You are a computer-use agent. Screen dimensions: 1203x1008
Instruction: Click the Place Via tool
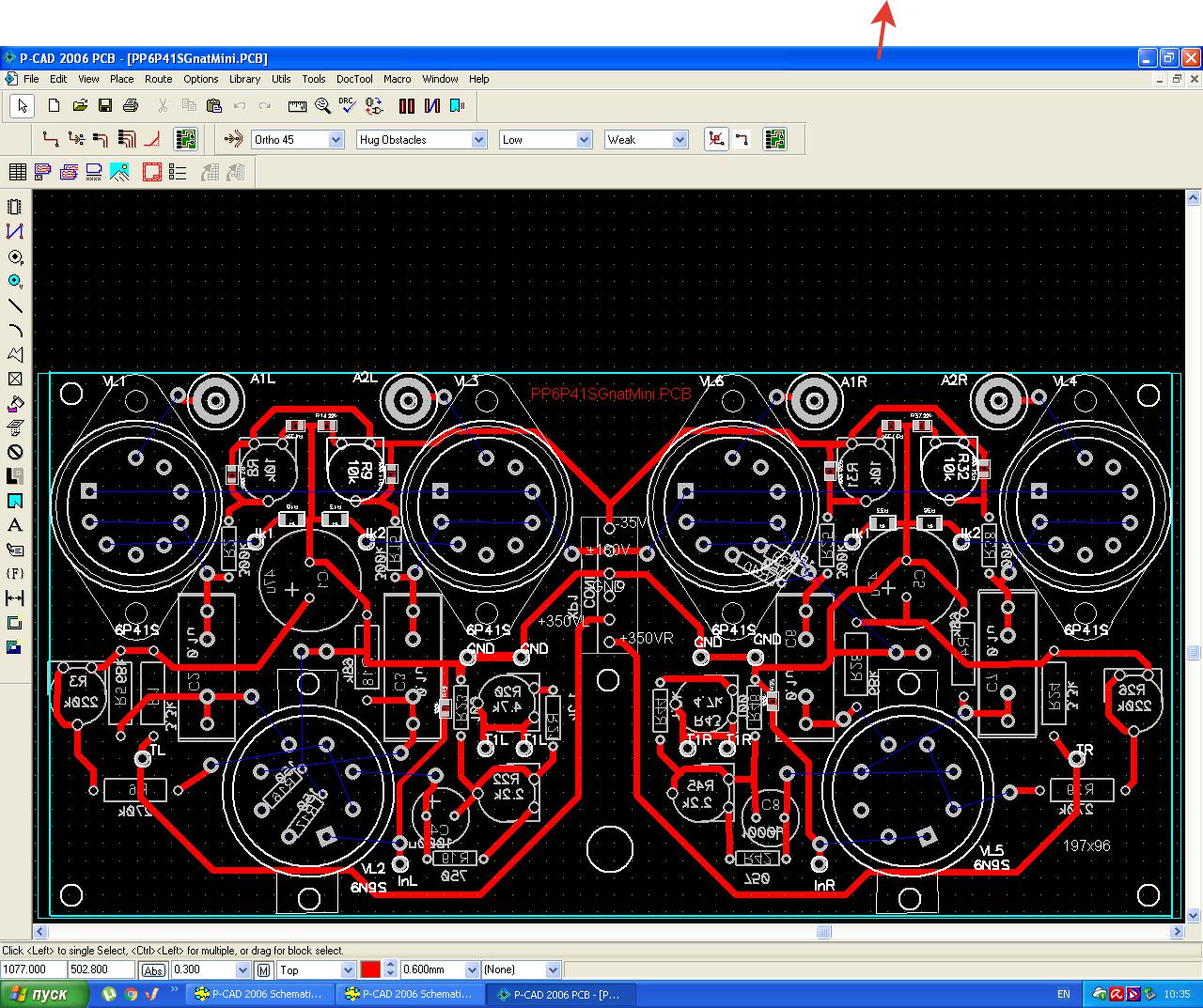click(14, 281)
